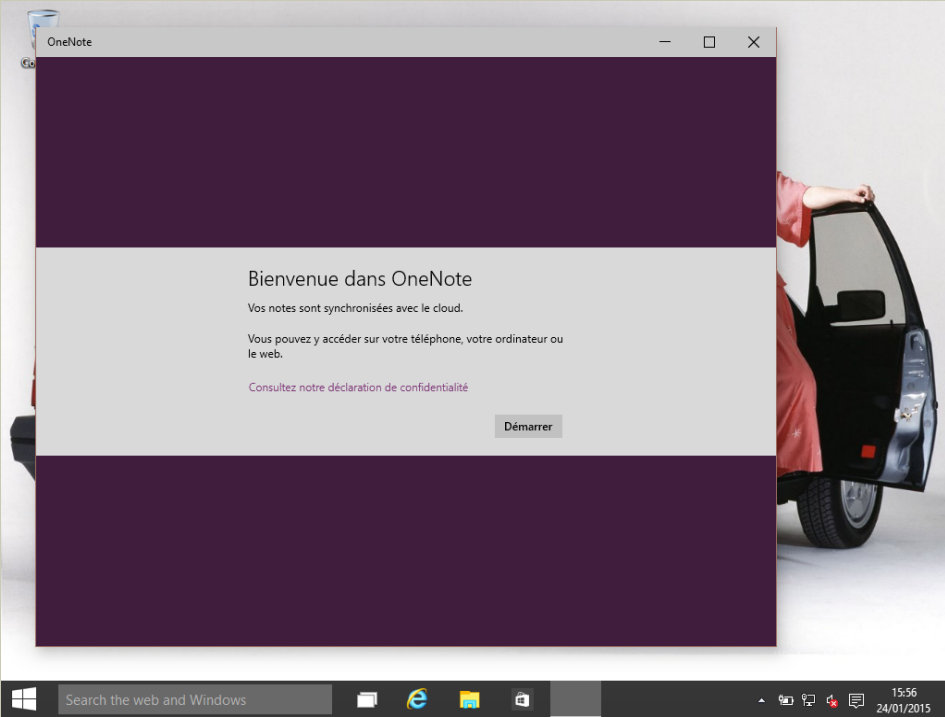The width and height of the screenshot is (945, 717).
Task: Click the volume speaker tray icon
Action: (x=832, y=701)
